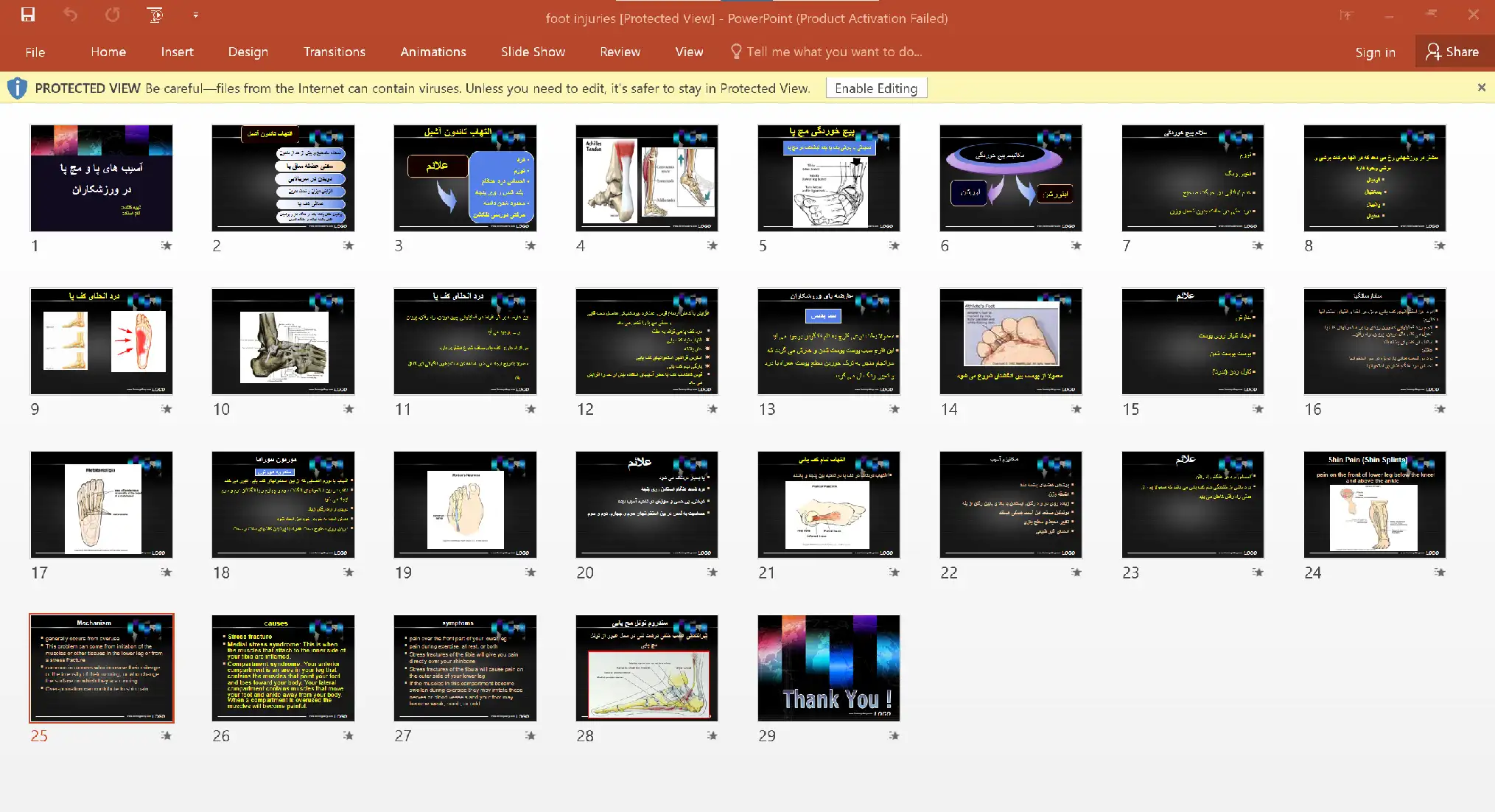Dismiss the Protected View message bar

tap(1481, 88)
